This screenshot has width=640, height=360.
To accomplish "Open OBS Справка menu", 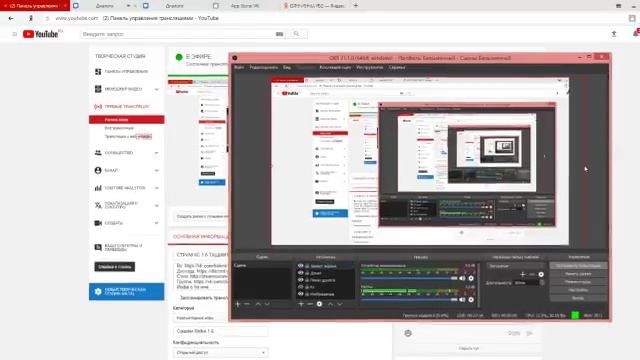I will pyautogui.click(x=397, y=67).
